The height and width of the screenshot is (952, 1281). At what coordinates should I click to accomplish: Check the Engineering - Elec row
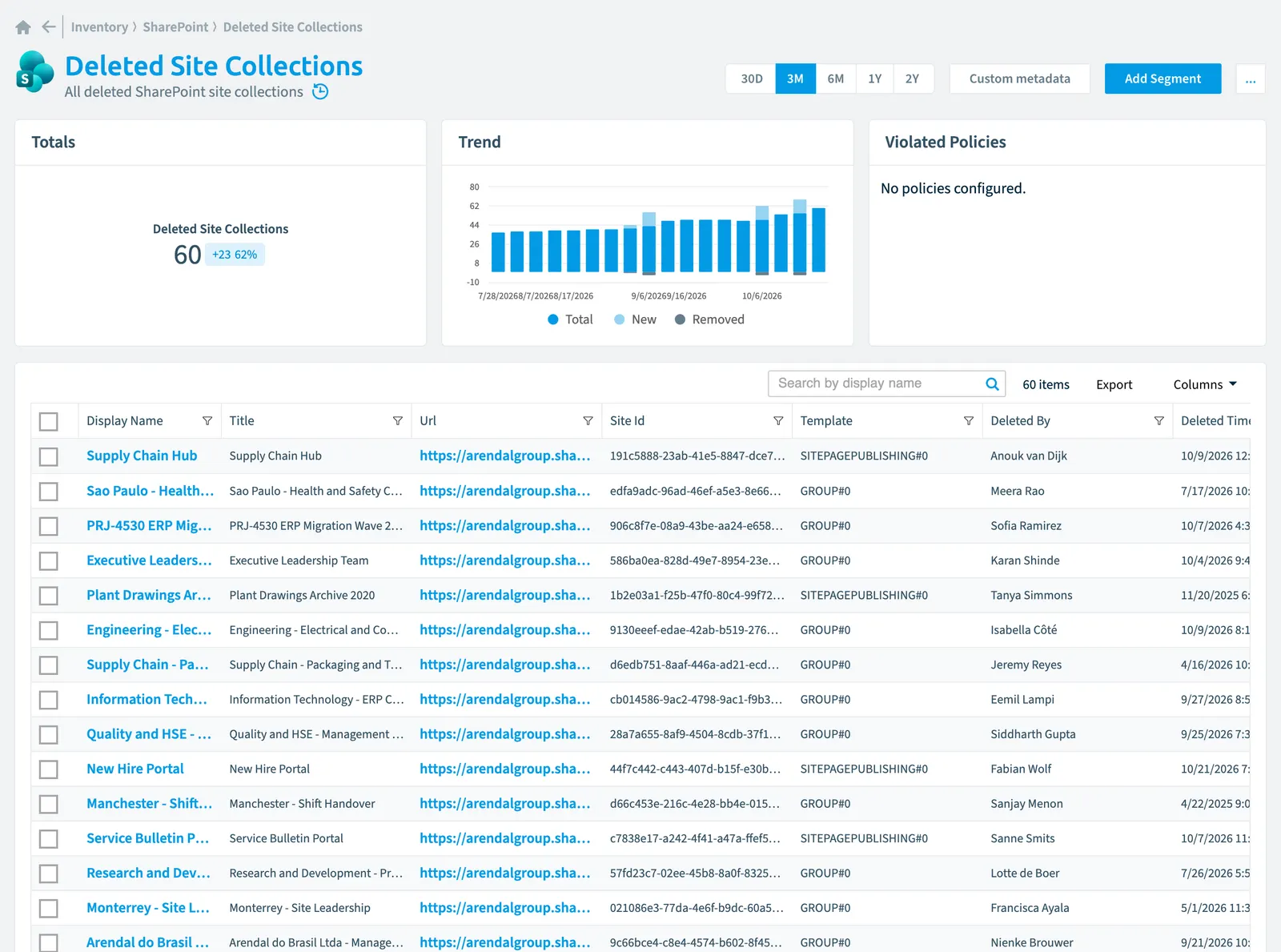pyautogui.click(x=49, y=630)
